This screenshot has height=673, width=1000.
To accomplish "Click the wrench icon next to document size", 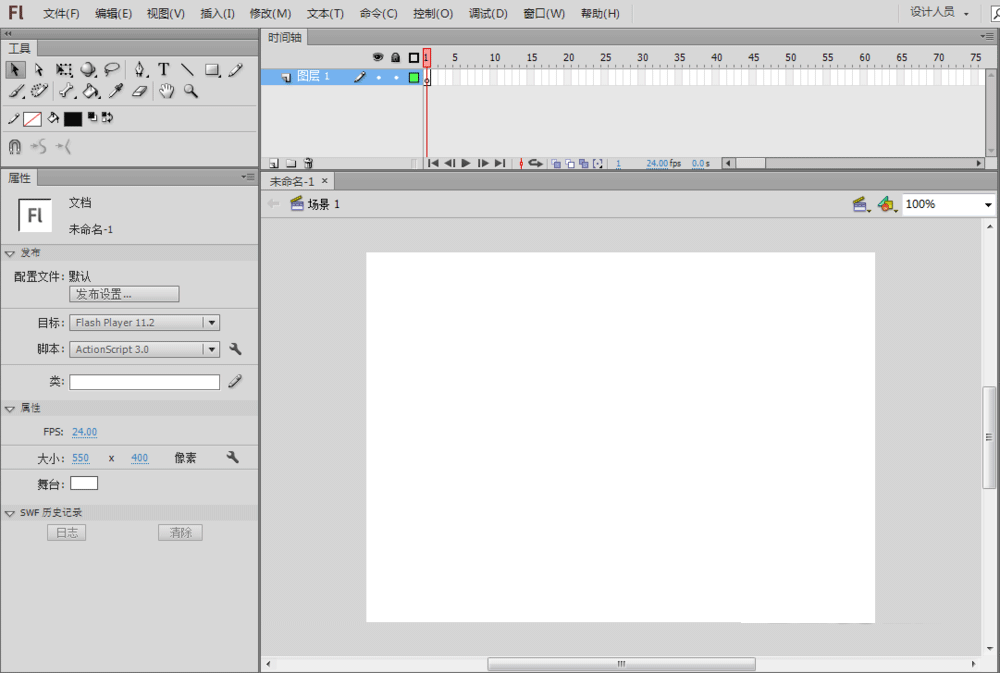I will [x=233, y=457].
